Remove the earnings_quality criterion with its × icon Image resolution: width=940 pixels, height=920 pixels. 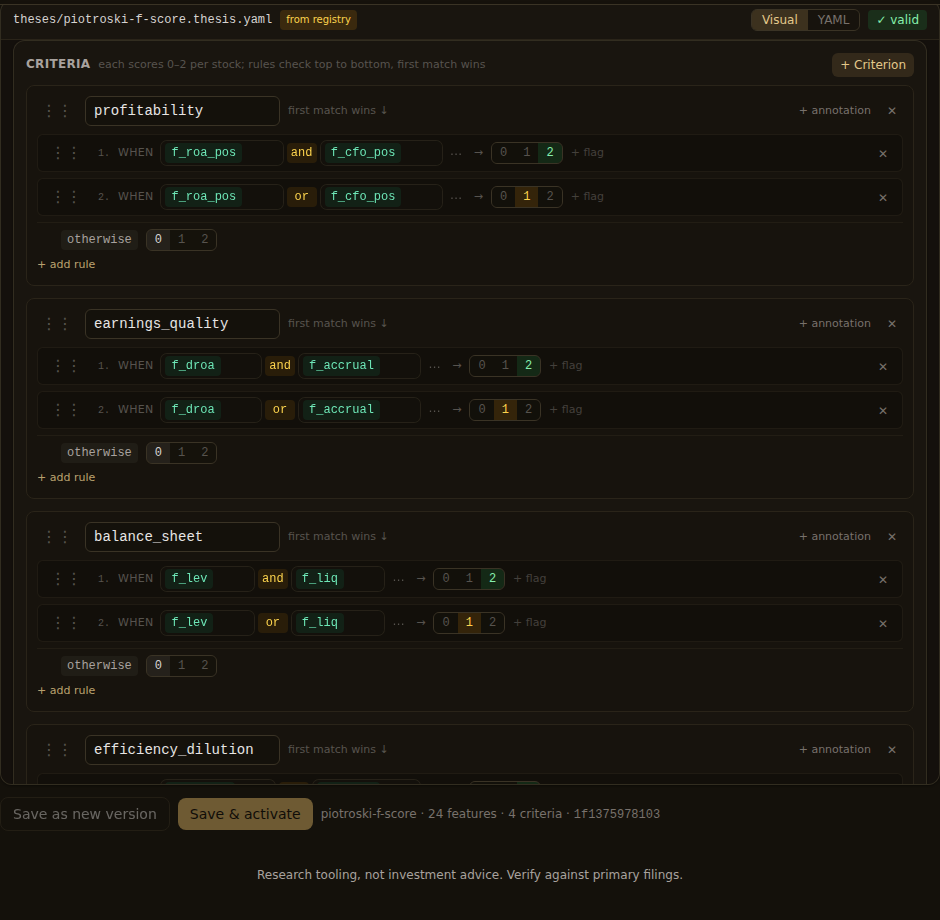pyautogui.click(x=892, y=324)
